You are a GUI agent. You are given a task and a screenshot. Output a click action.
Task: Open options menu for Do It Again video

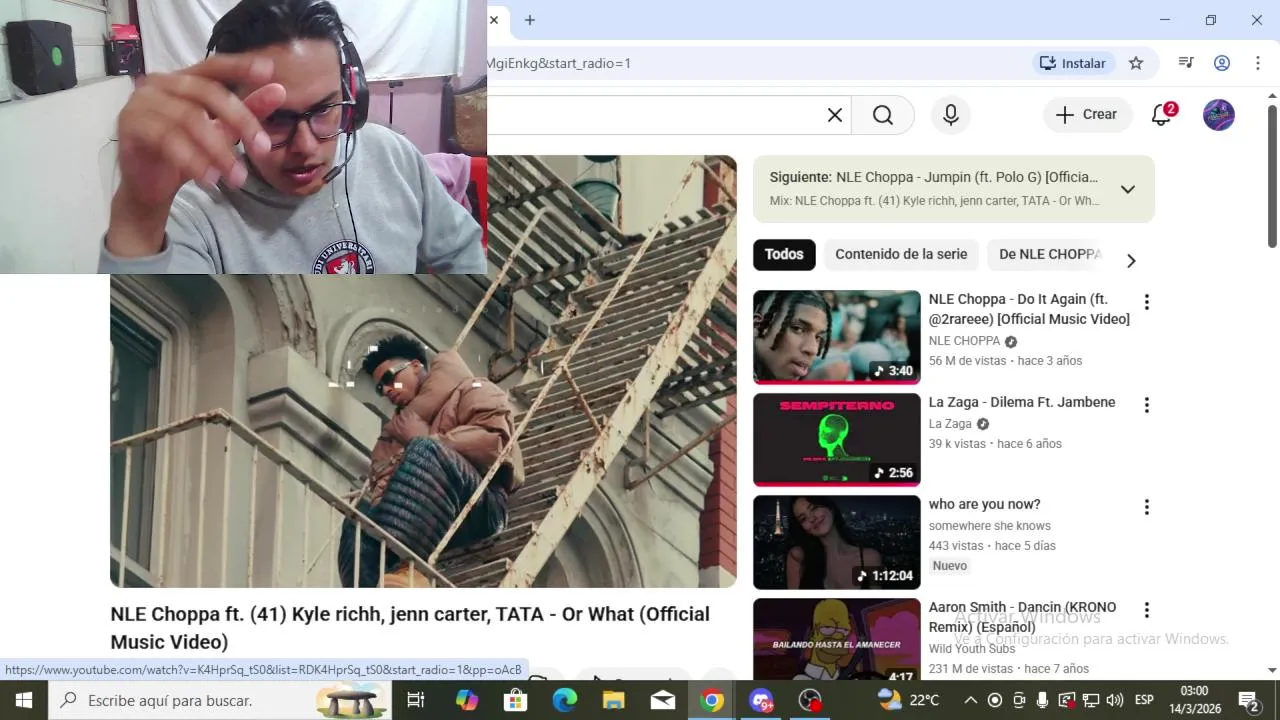1147,302
